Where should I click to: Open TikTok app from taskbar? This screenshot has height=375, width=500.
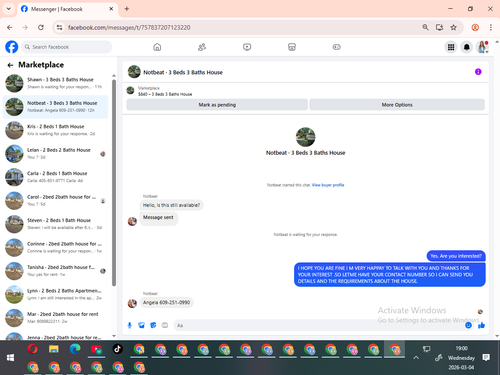coord(117,349)
